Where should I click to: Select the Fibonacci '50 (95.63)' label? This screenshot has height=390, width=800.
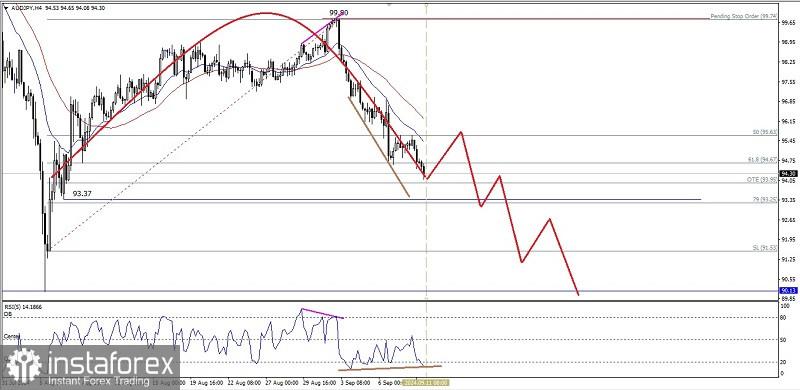point(764,132)
